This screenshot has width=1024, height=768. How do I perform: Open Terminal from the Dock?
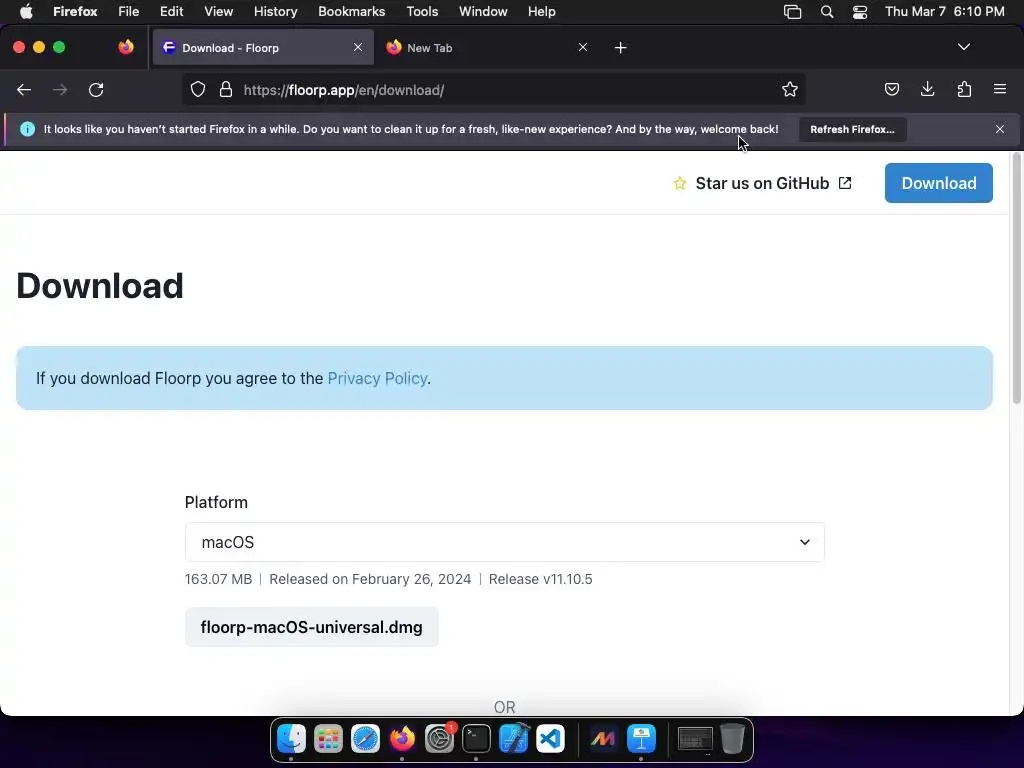476,739
